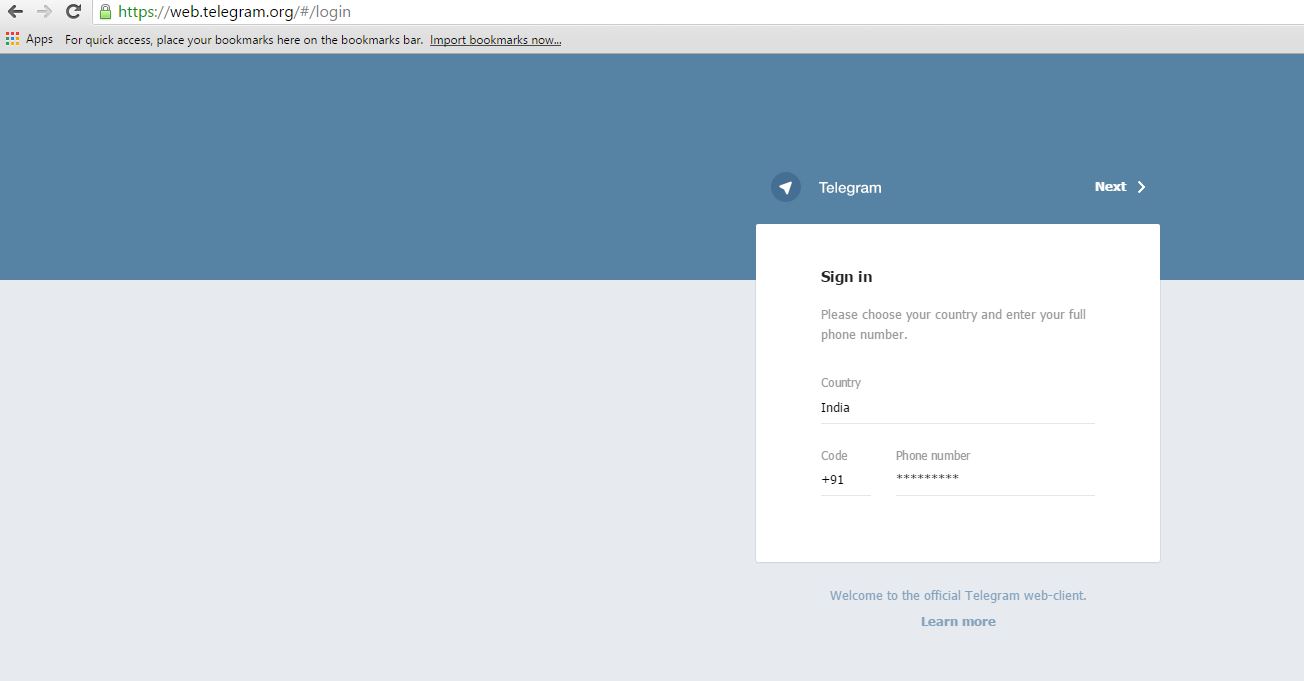1304x681 pixels.
Task: Focus the Code field with +91
Action: point(846,480)
